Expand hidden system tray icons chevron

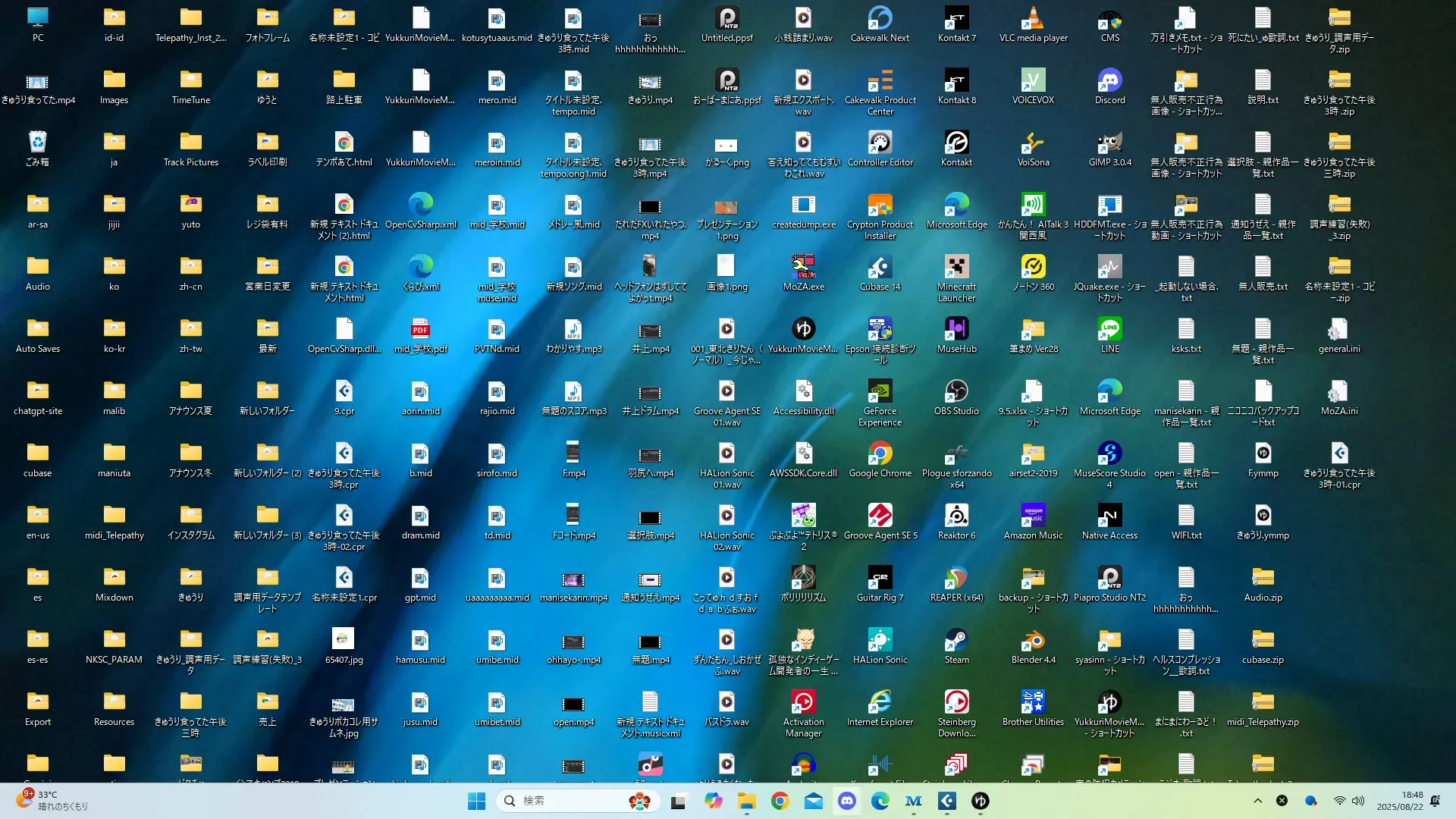1257,801
